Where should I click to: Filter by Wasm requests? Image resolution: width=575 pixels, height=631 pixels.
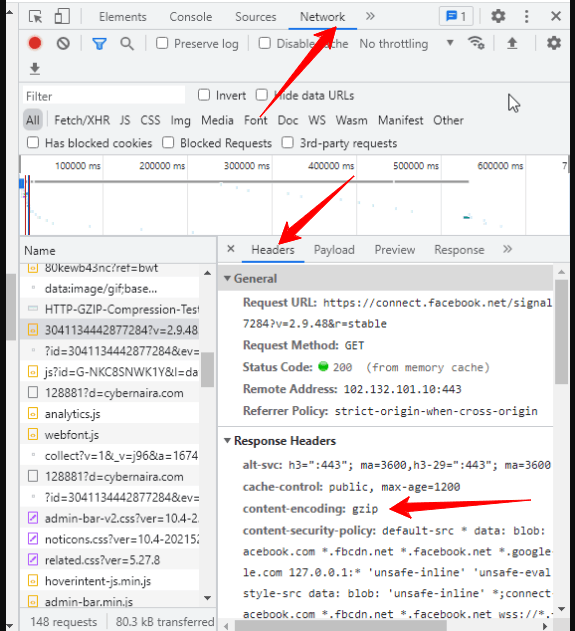352,120
